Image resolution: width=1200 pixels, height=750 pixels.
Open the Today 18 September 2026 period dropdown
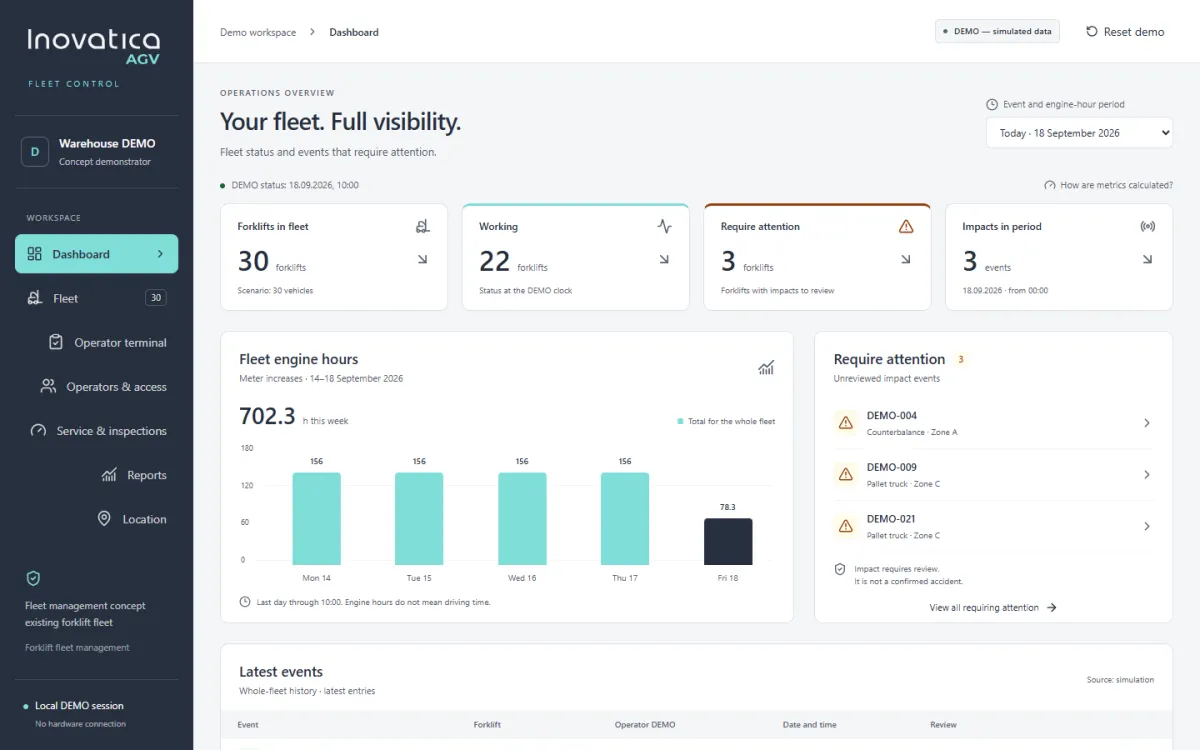1079,133
